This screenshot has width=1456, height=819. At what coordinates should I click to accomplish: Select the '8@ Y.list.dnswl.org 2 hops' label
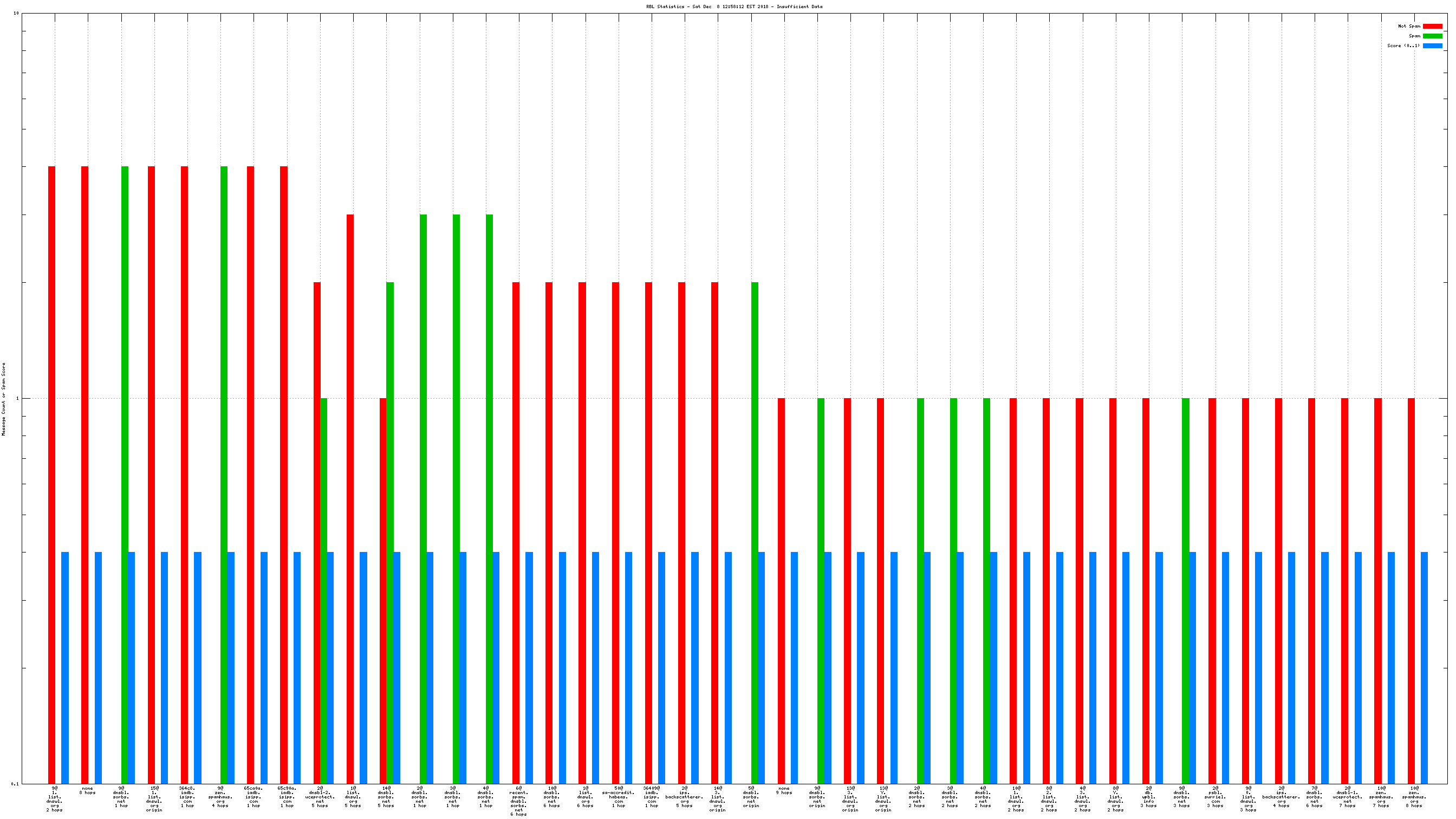click(x=1116, y=799)
